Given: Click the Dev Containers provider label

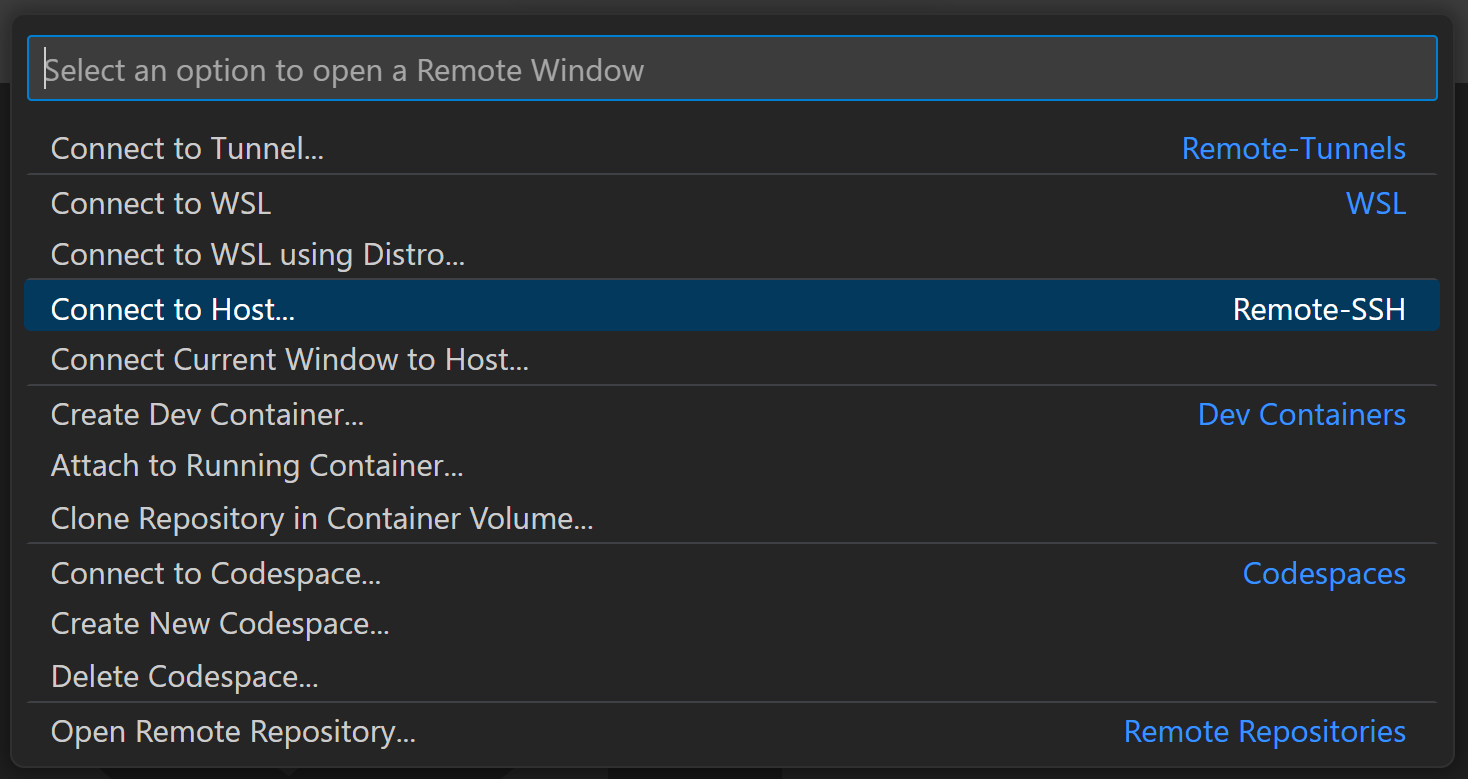Looking at the screenshot, I should pos(1301,414).
